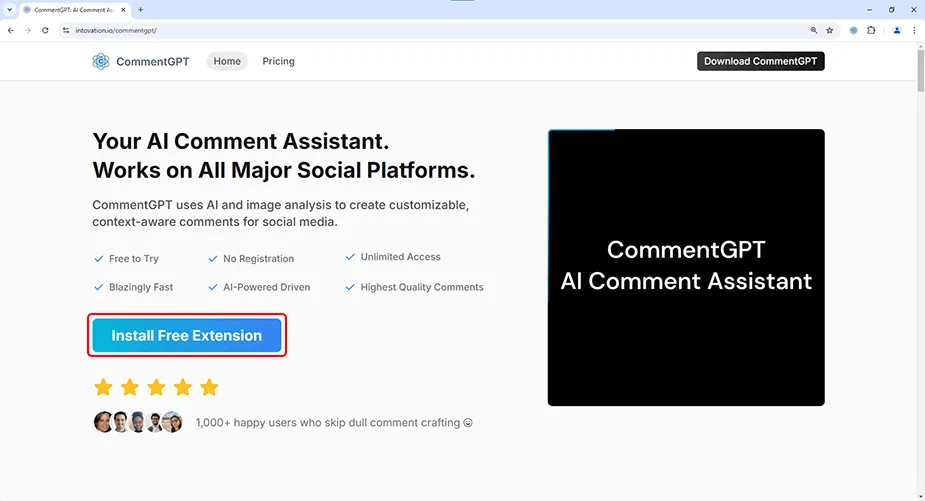The width and height of the screenshot is (925, 501).
Task: Click the '1,000+ happy users' text
Action: [334, 423]
